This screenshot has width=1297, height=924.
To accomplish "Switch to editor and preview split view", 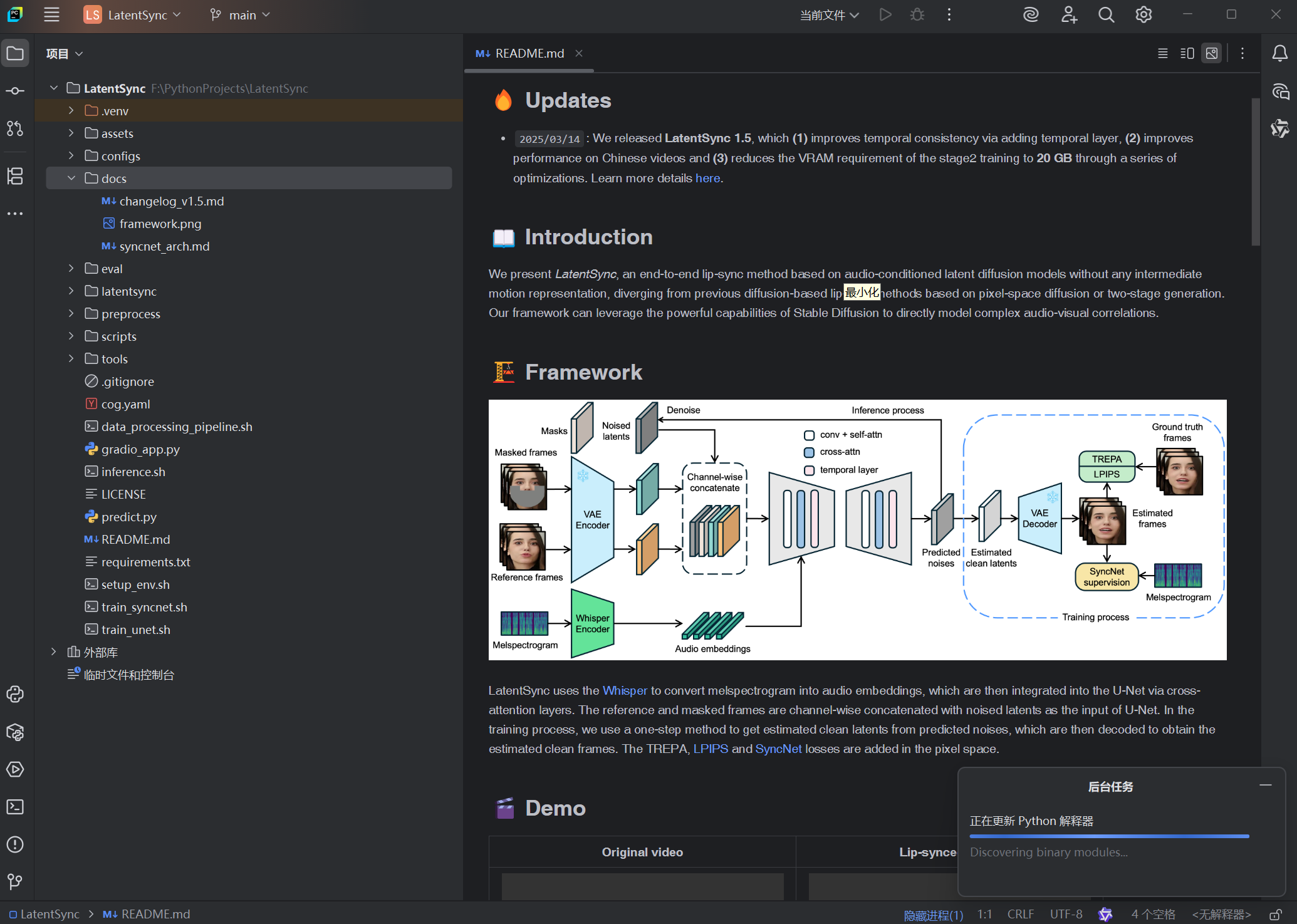I will 1187,54.
